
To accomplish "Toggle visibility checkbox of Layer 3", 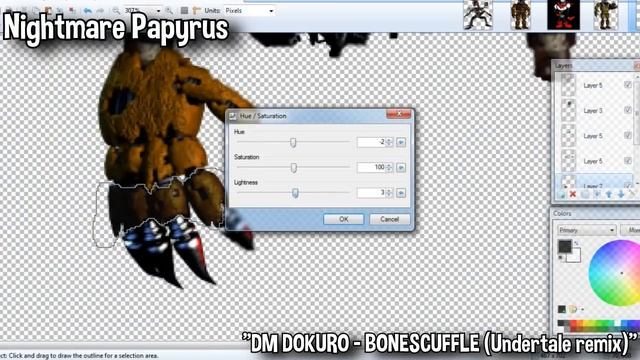I will (628, 110).
